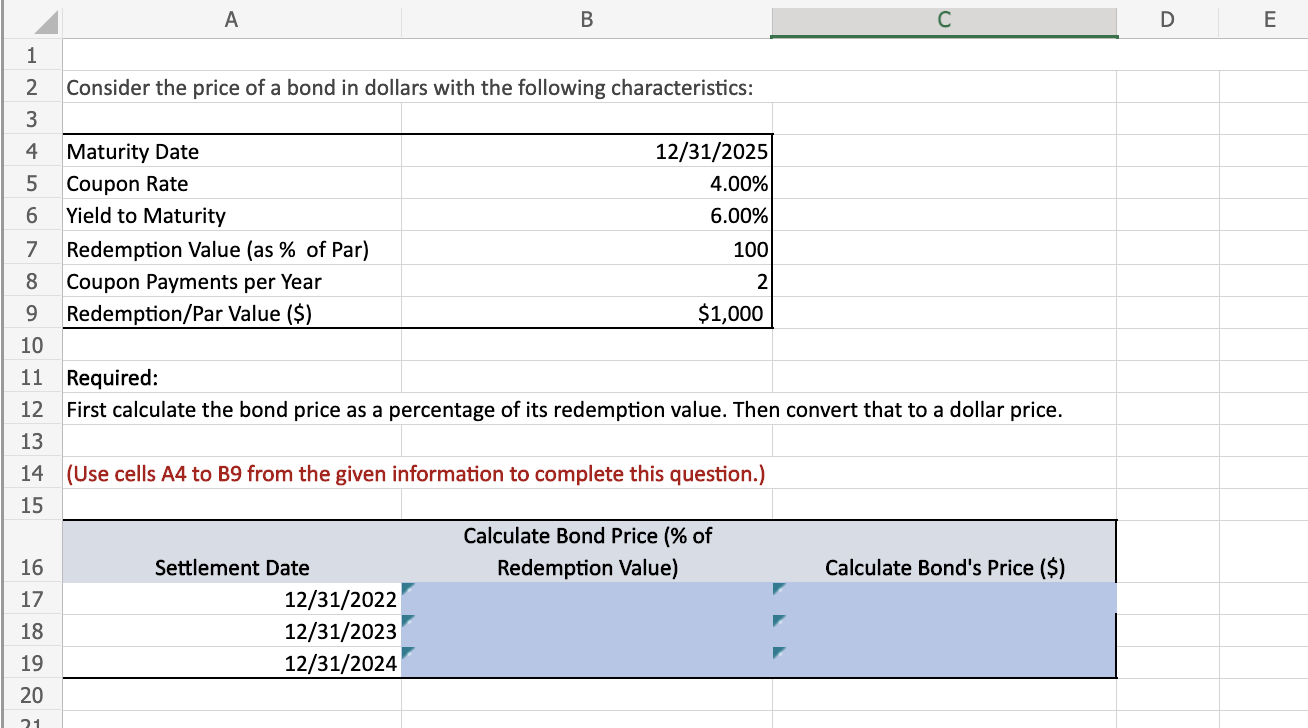
Task: Click column header B
Action: (586, 18)
